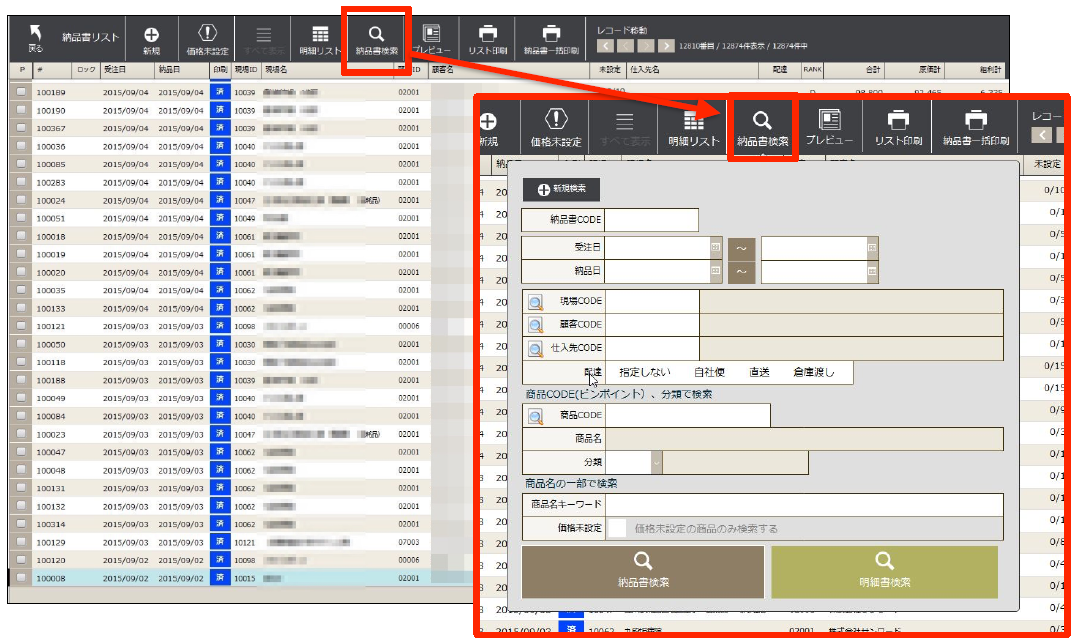
Task: Open the 現場CODE lookup magnifier icon
Action: click(535, 302)
